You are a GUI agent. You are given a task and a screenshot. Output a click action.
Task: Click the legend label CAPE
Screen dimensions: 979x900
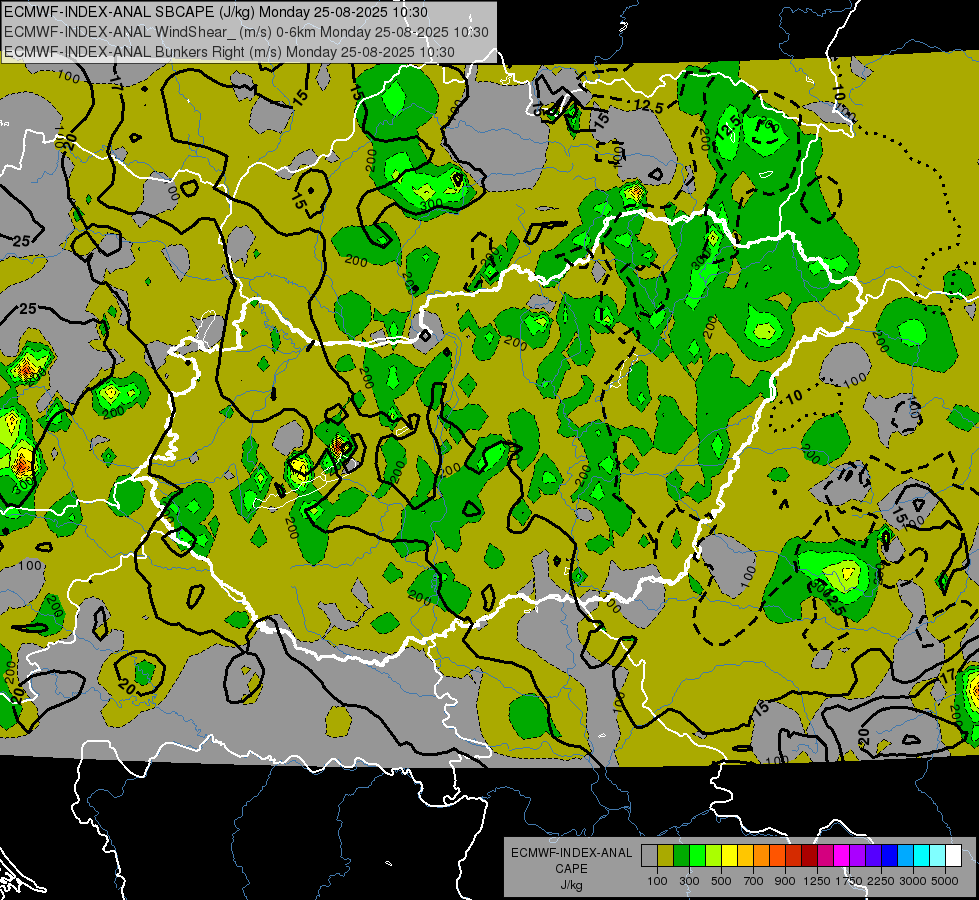tap(571, 869)
